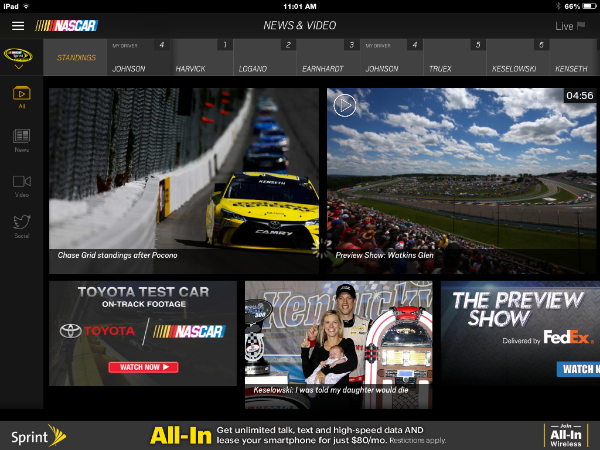Open the Standings tab
600x450 pixels.
click(x=76, y=57)
